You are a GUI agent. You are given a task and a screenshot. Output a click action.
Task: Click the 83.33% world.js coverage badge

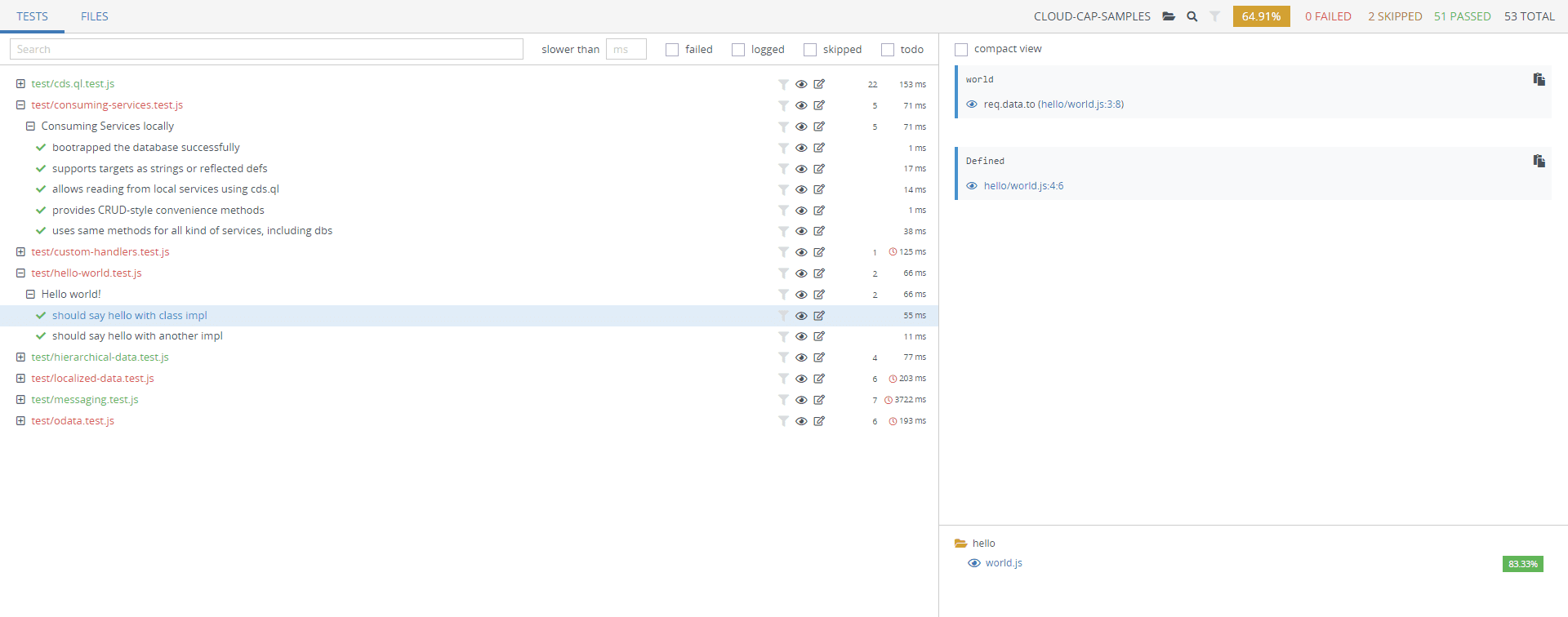[1522, 564]
